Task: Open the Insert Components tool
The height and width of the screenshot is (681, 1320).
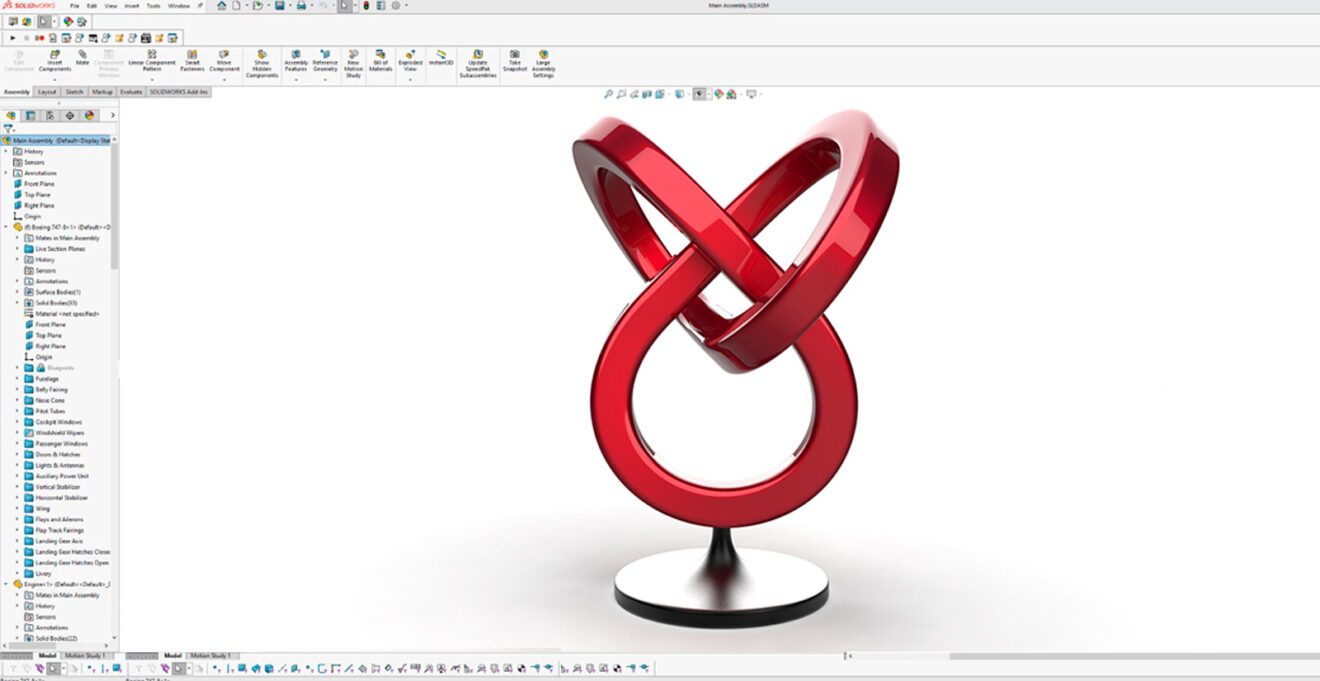Action: (54, 58)
